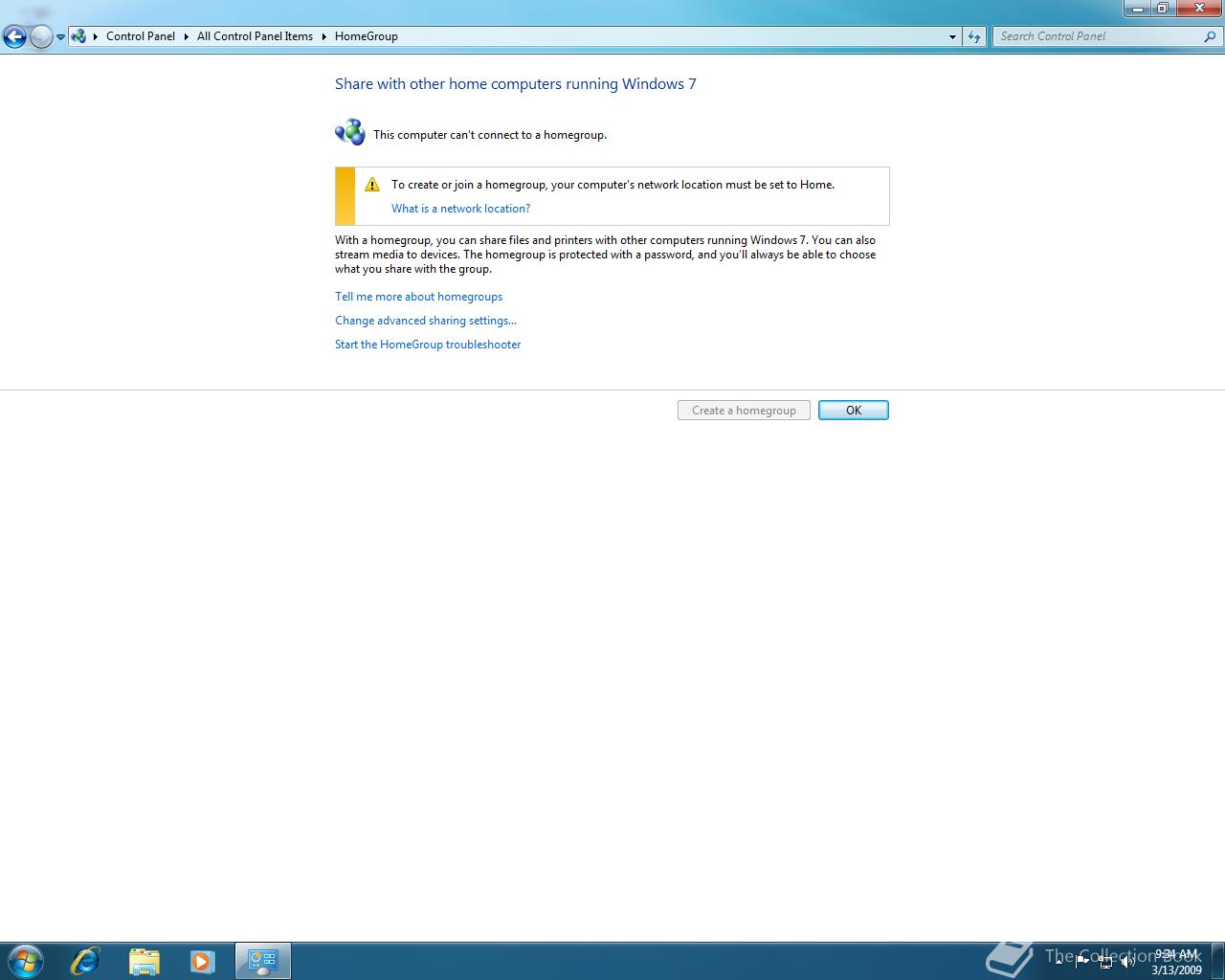Click the yellow warning triangle icon
Screen dimensions: 1225x980
tap(372, 184)
